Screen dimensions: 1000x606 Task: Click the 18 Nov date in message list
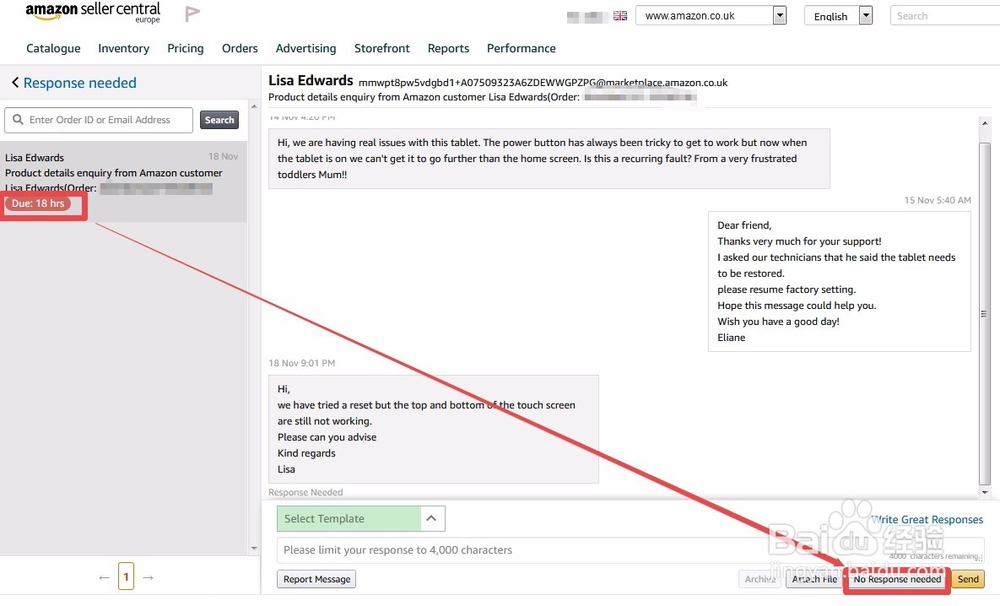coord(223,156)
